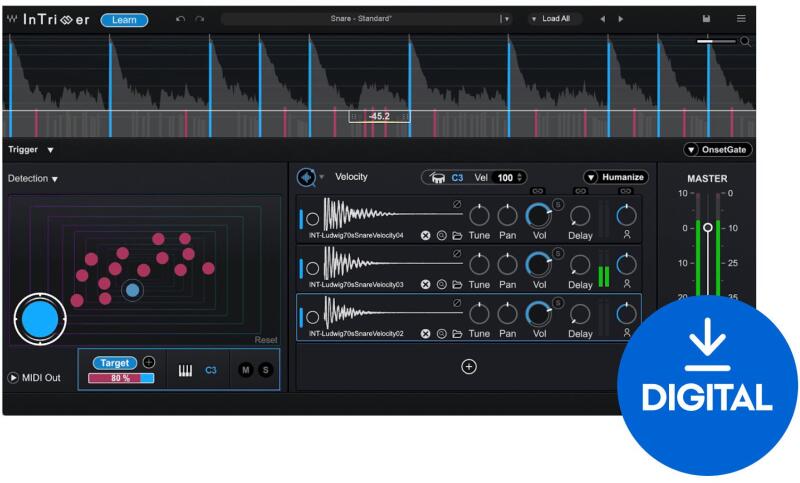Add a new sample layer with plus icon
This screenshot has width=800, height=483.
[468, 367]
